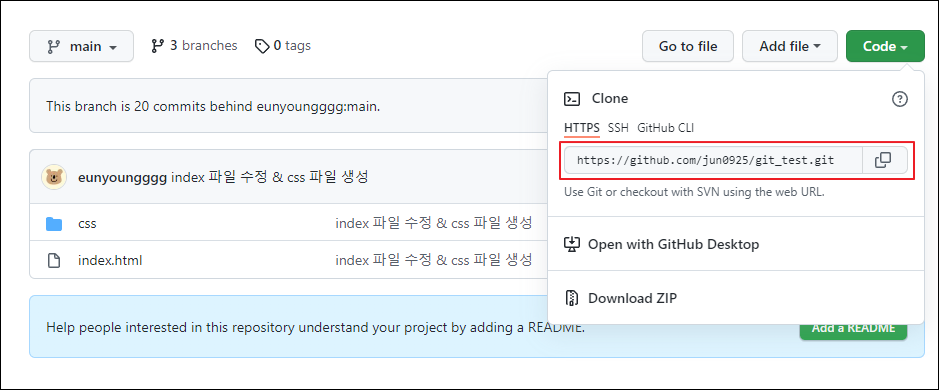View the 0 tags link
The height and width of the screenshot is (390, 939).
point(283,46)
